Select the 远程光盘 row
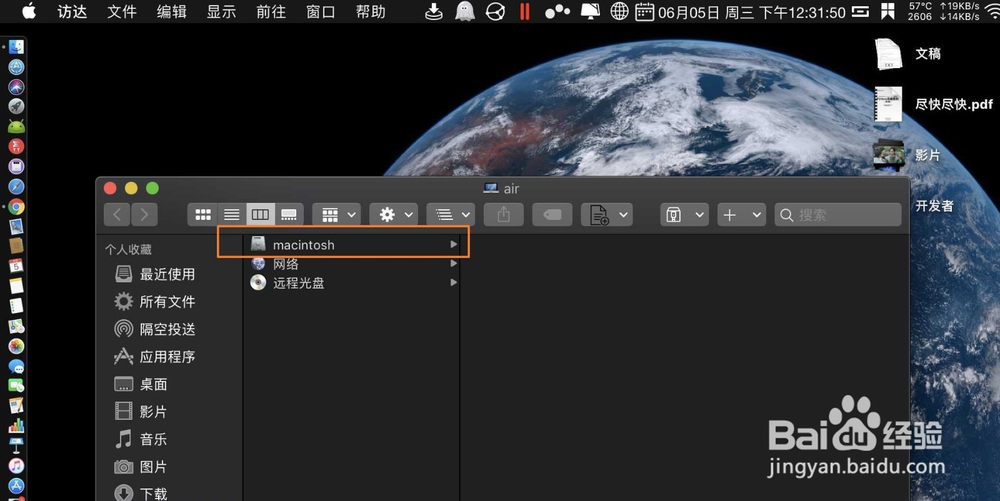The image size is (1000, 501). point(351,282)
